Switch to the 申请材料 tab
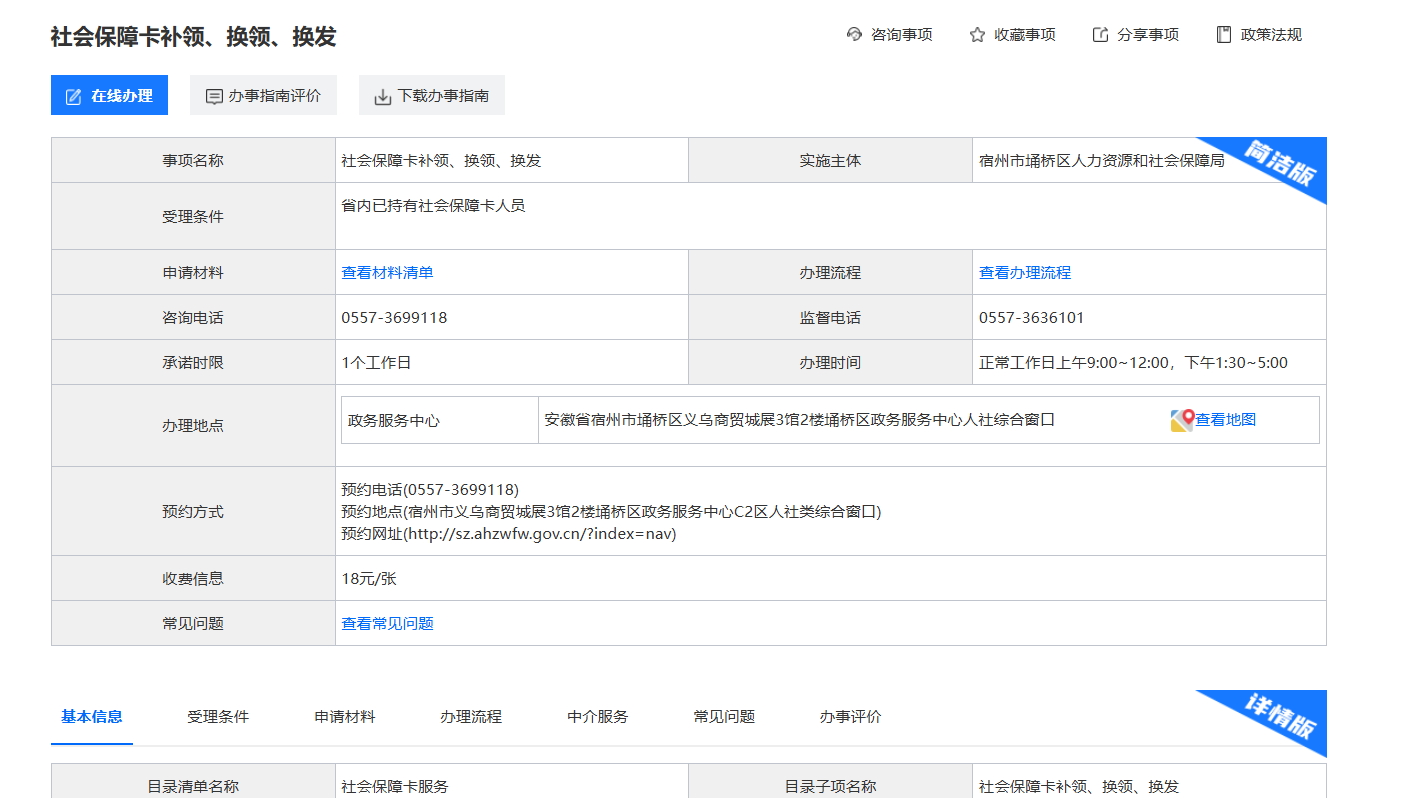Viewport: 1401px width, 798px height. point(345,716)
